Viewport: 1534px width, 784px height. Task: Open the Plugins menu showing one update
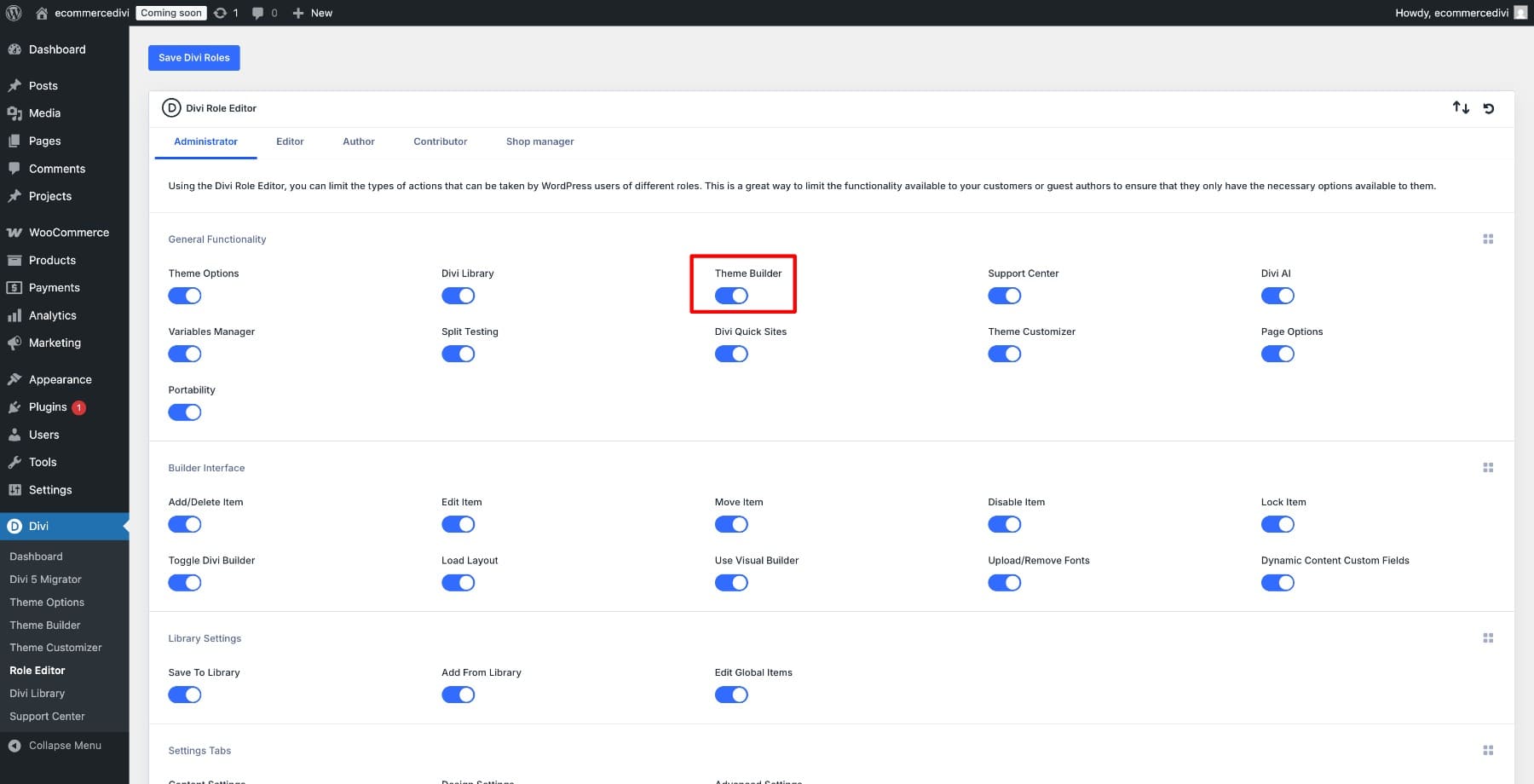click(47, 406)
